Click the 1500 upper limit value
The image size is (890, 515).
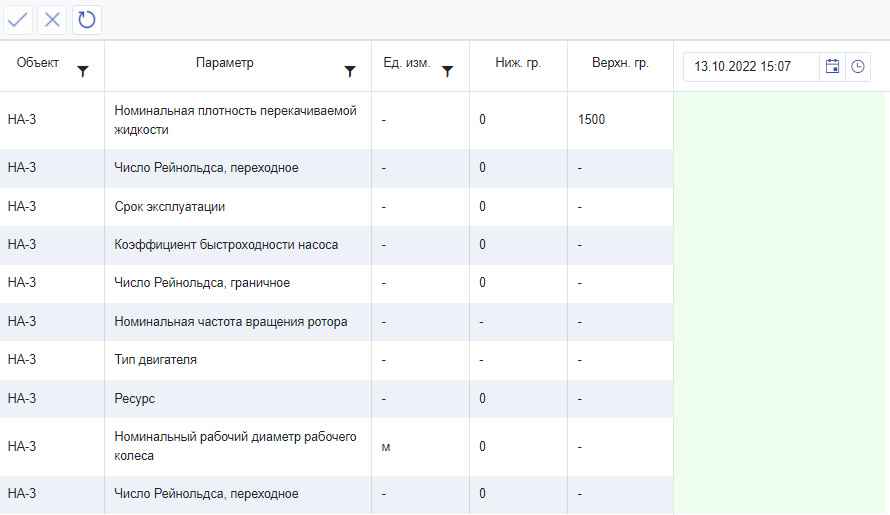[591, 120]
